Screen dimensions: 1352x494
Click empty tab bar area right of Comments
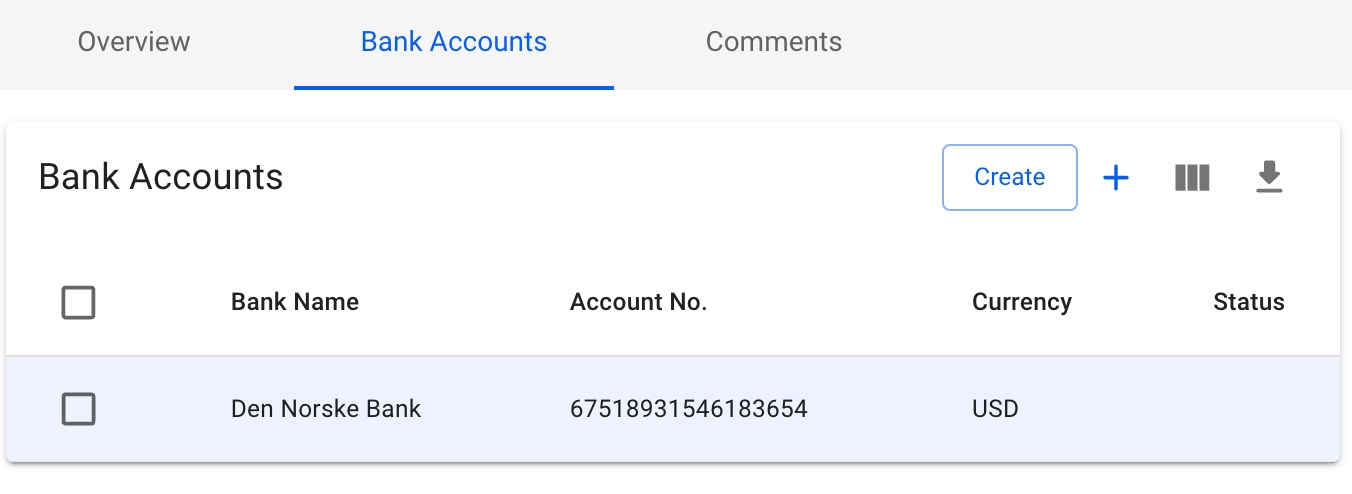pos(1100,42)
